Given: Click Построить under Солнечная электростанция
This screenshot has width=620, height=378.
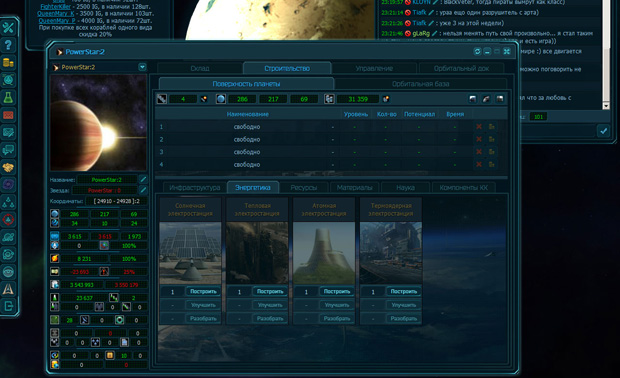Looking at the screenshot, I should pos(203,291).
